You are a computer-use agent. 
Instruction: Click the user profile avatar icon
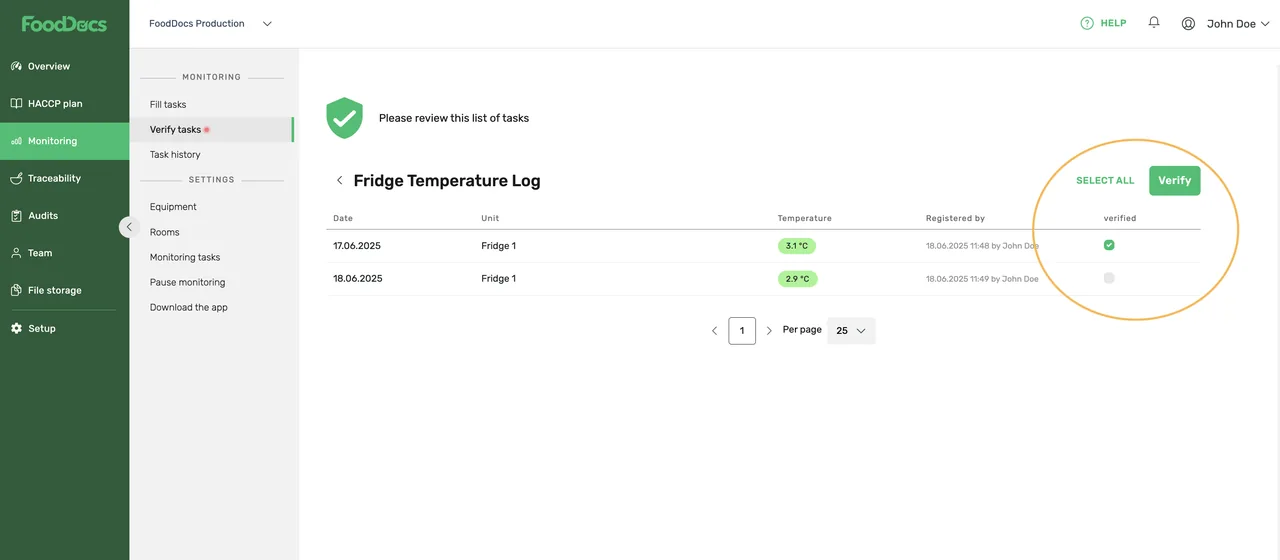coord(1188,23)
